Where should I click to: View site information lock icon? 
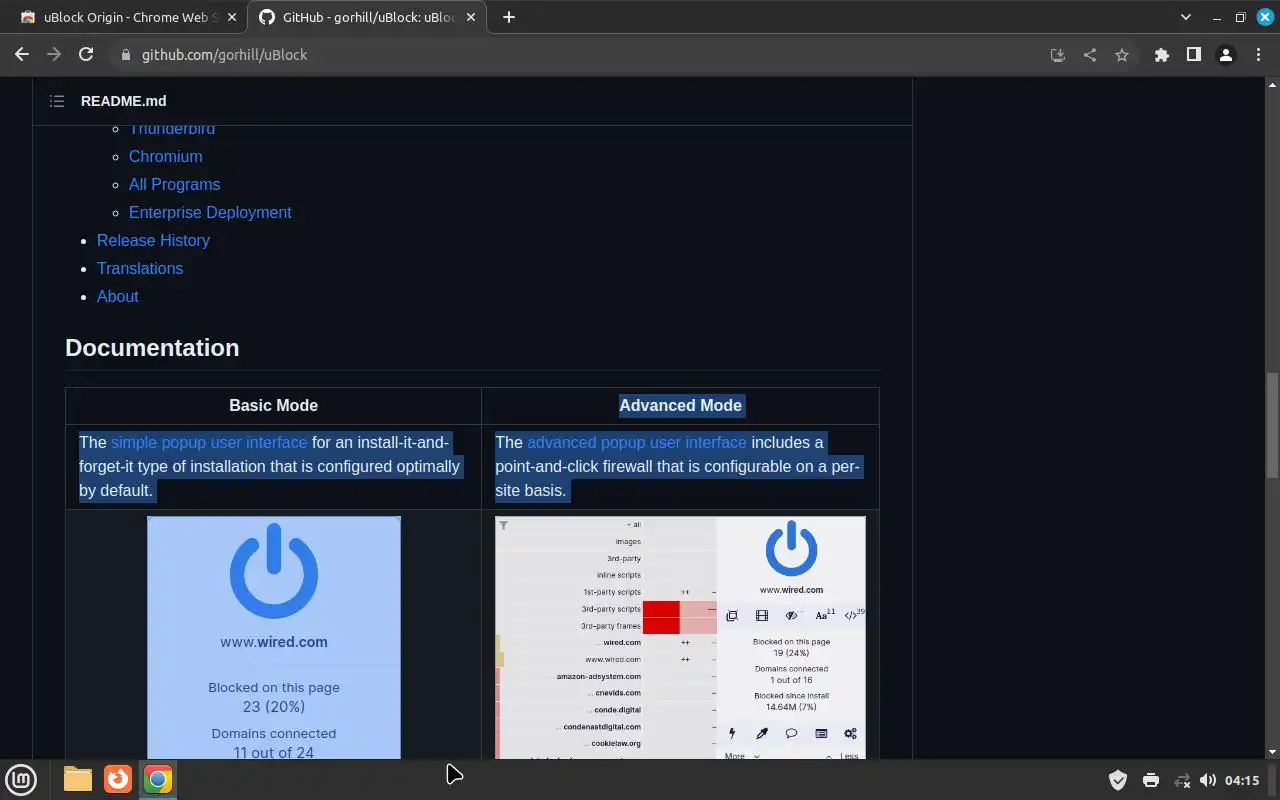pyautogui.click(x=125, y=55)
